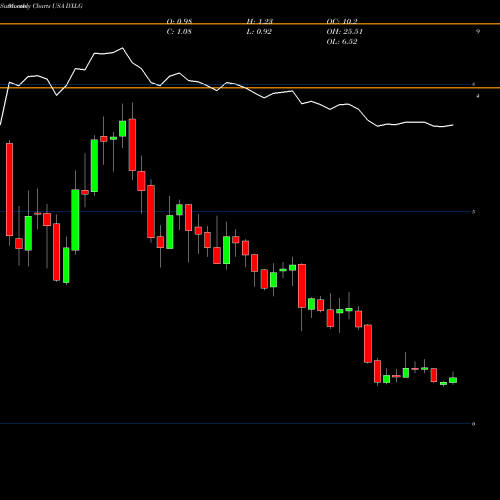Click the '4' price axis label

tap(478, 96)
